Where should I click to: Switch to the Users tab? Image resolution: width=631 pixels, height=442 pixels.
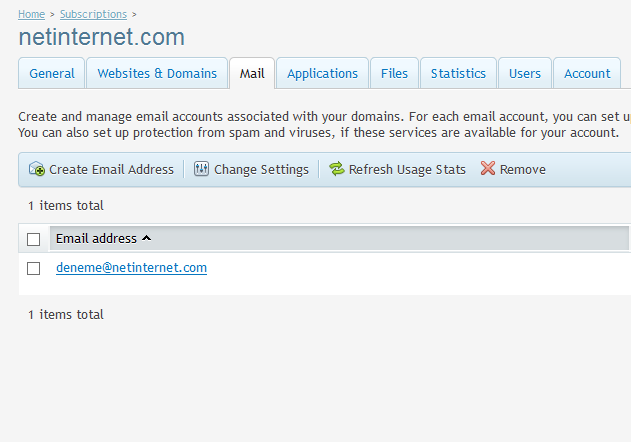tap(524, 73)
